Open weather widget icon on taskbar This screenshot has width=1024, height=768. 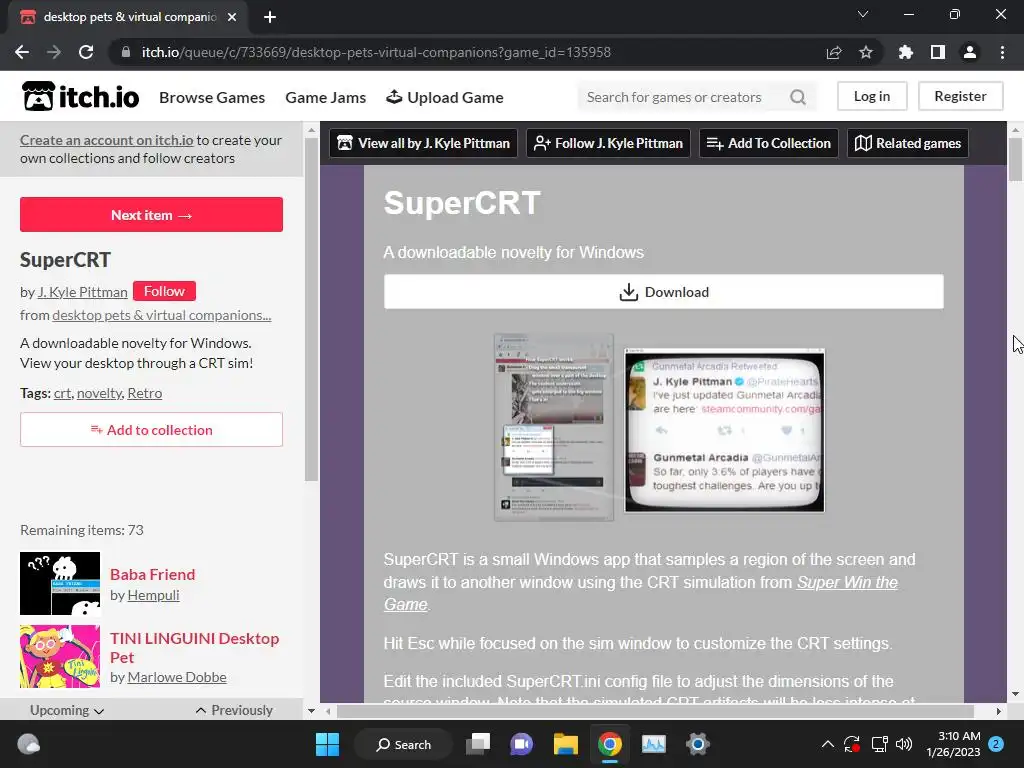pos(29,744)
